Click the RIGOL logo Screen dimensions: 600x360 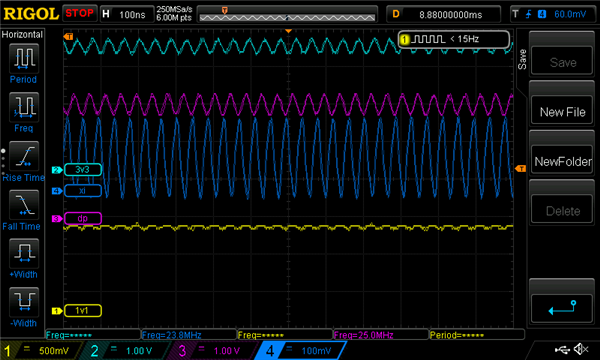[31, 14]
